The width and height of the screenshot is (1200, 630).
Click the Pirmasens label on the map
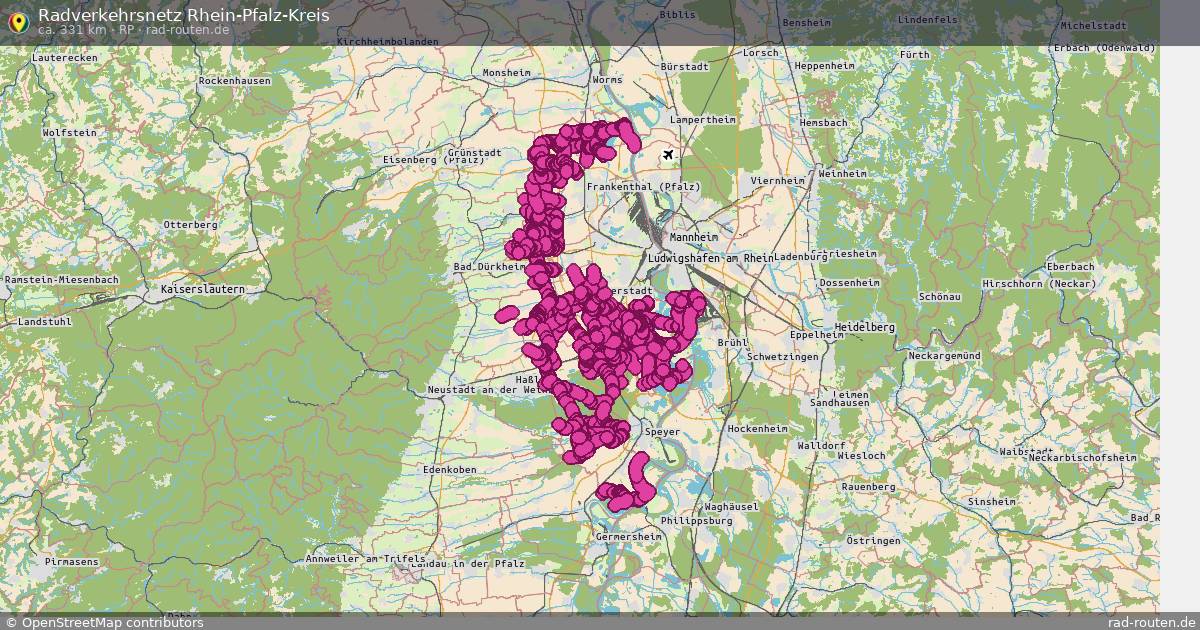pyautogui.click(x=71, y=562)
